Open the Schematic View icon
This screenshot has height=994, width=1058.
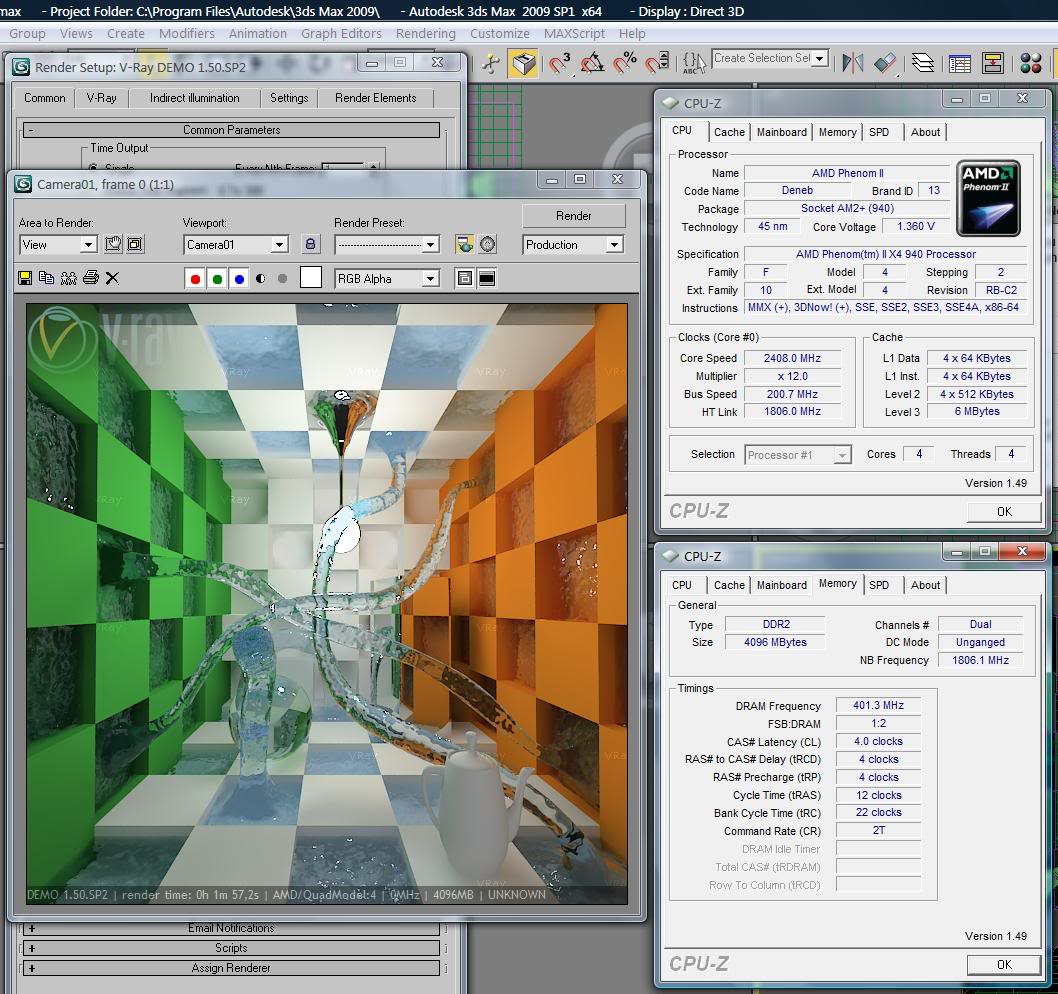[x=993, y=63]
